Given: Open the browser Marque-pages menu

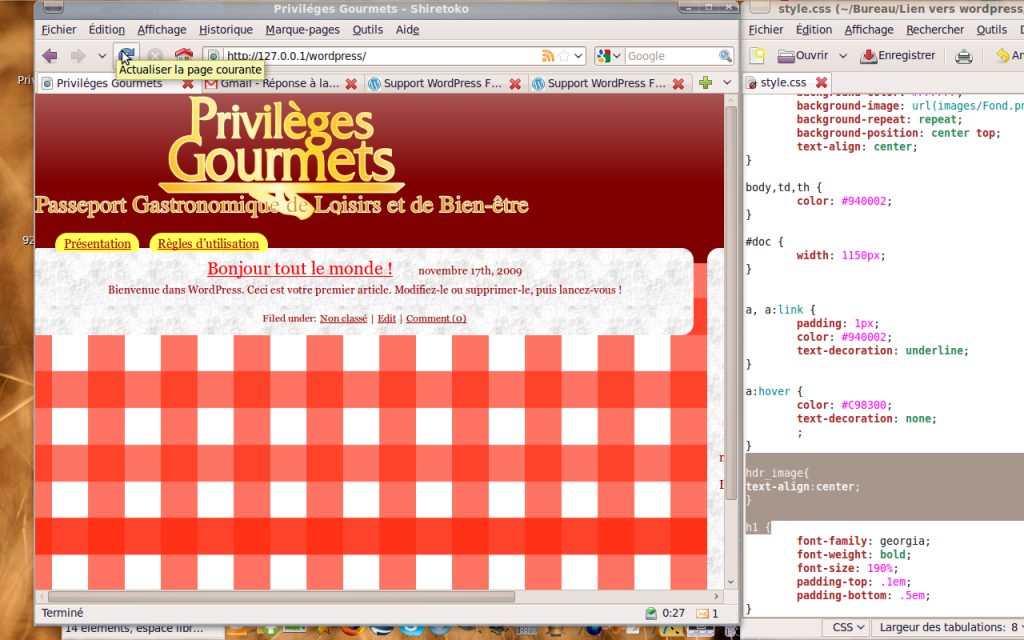Looking at the screenshot, I should [303, 30].
